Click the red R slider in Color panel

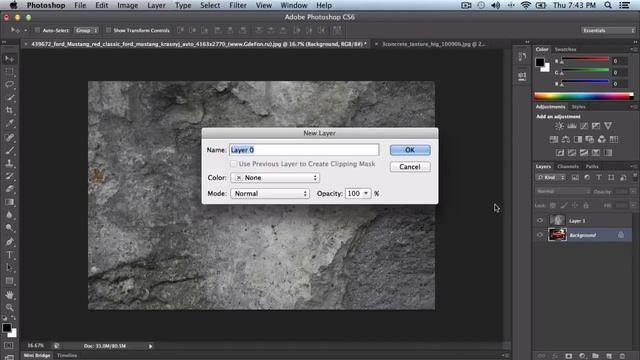pyautogui.click(x=585, y=60)
